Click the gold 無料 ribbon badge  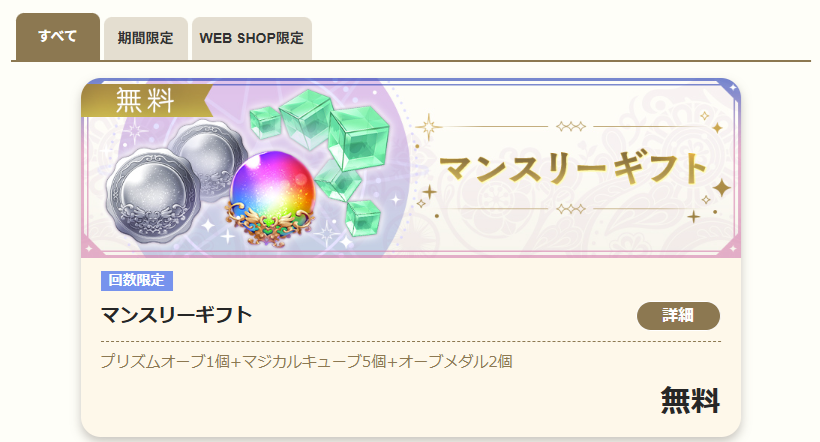(146, 100)
